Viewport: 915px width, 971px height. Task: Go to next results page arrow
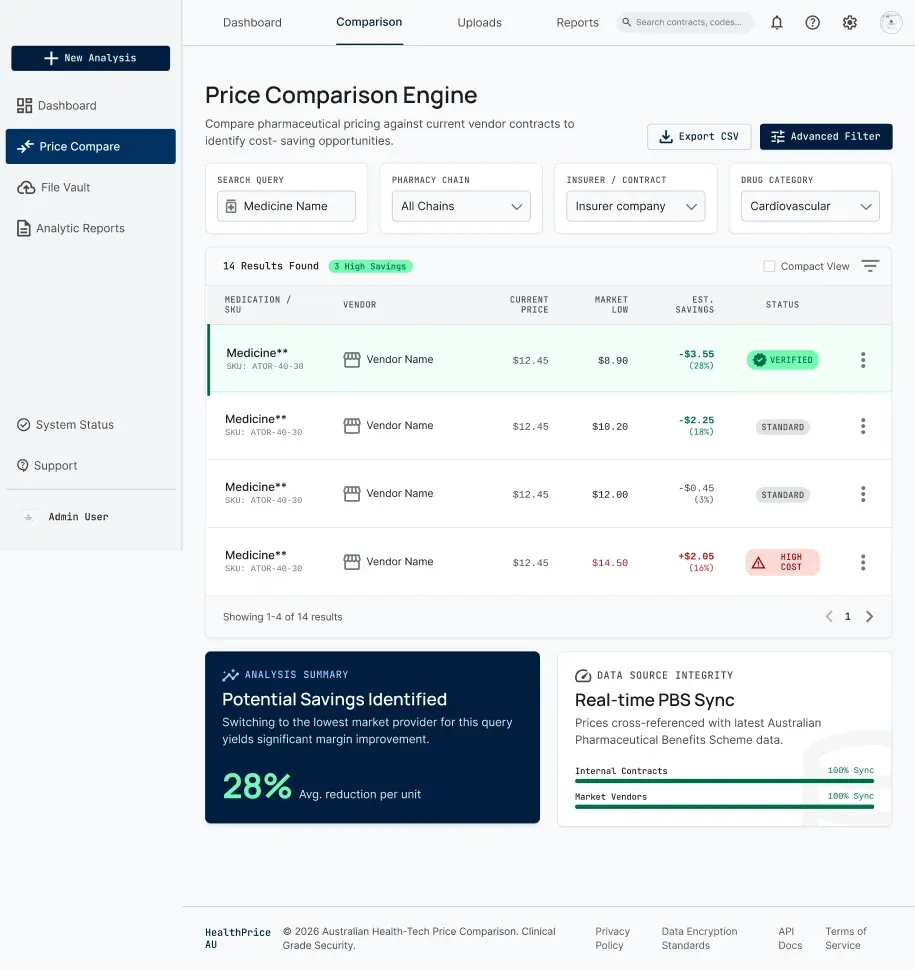click(x=869, y=617)
